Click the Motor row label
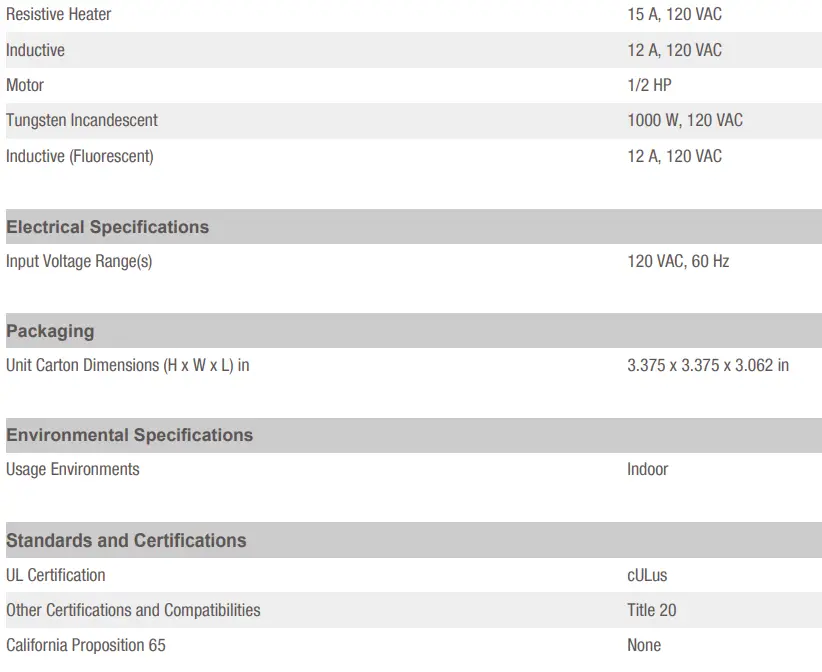822x672 pixels. click(x=25, y=85)
